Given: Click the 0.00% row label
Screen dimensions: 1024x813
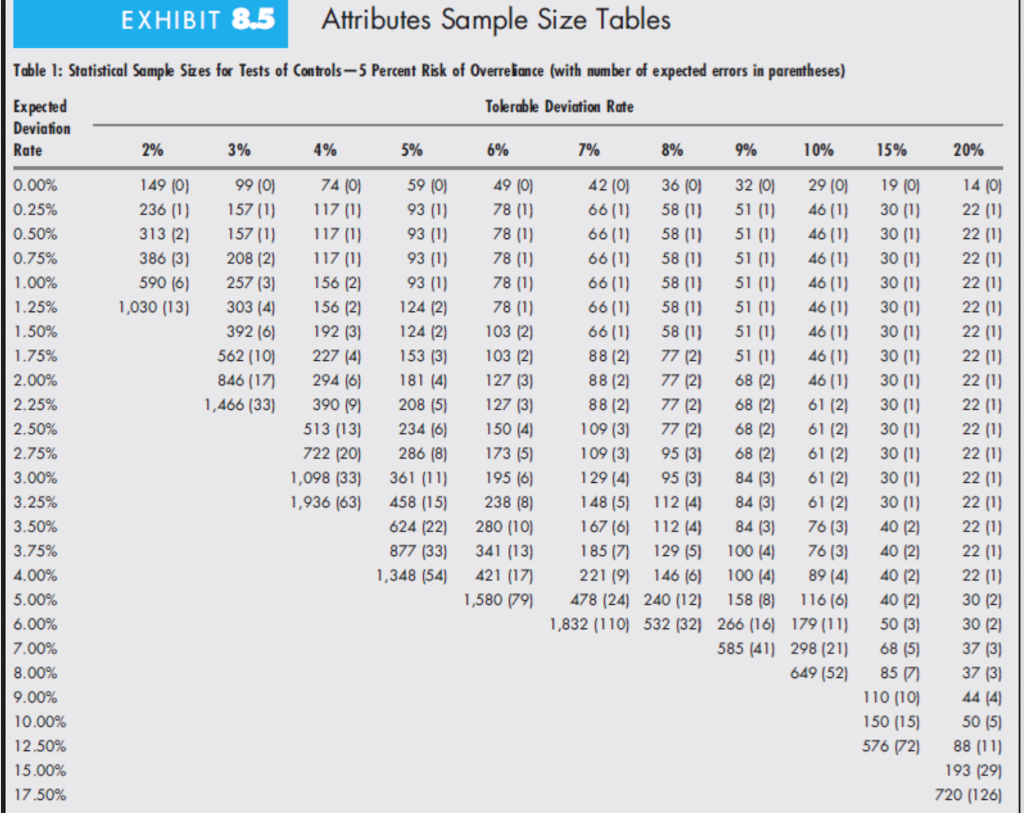Looking at the screenshot, I should pos(36,185).
